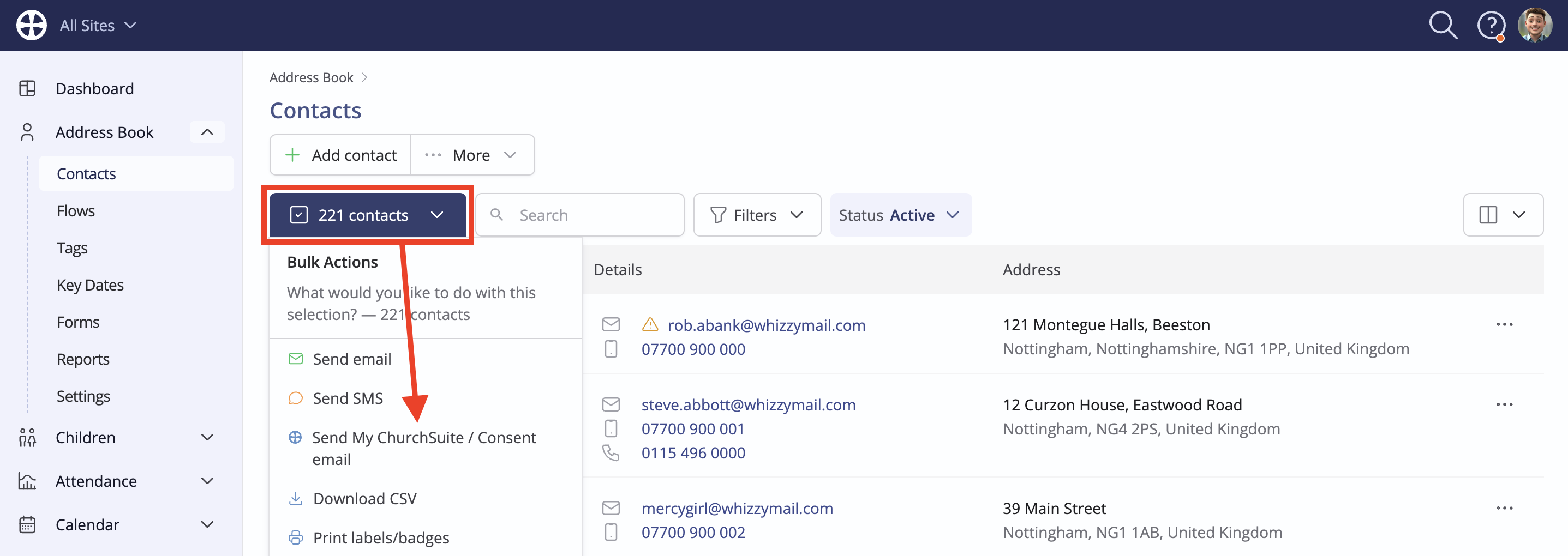Click the Details column header
Screen dimensions: 1568x556
pyautogui.click(x=617, y=270)
